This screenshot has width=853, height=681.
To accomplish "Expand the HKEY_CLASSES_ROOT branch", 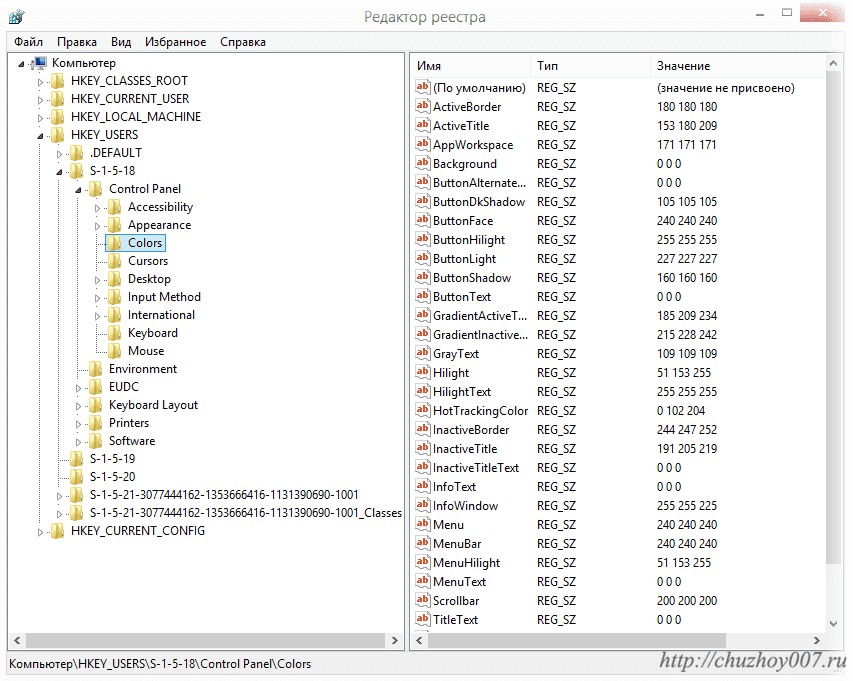I will [40, 82].
